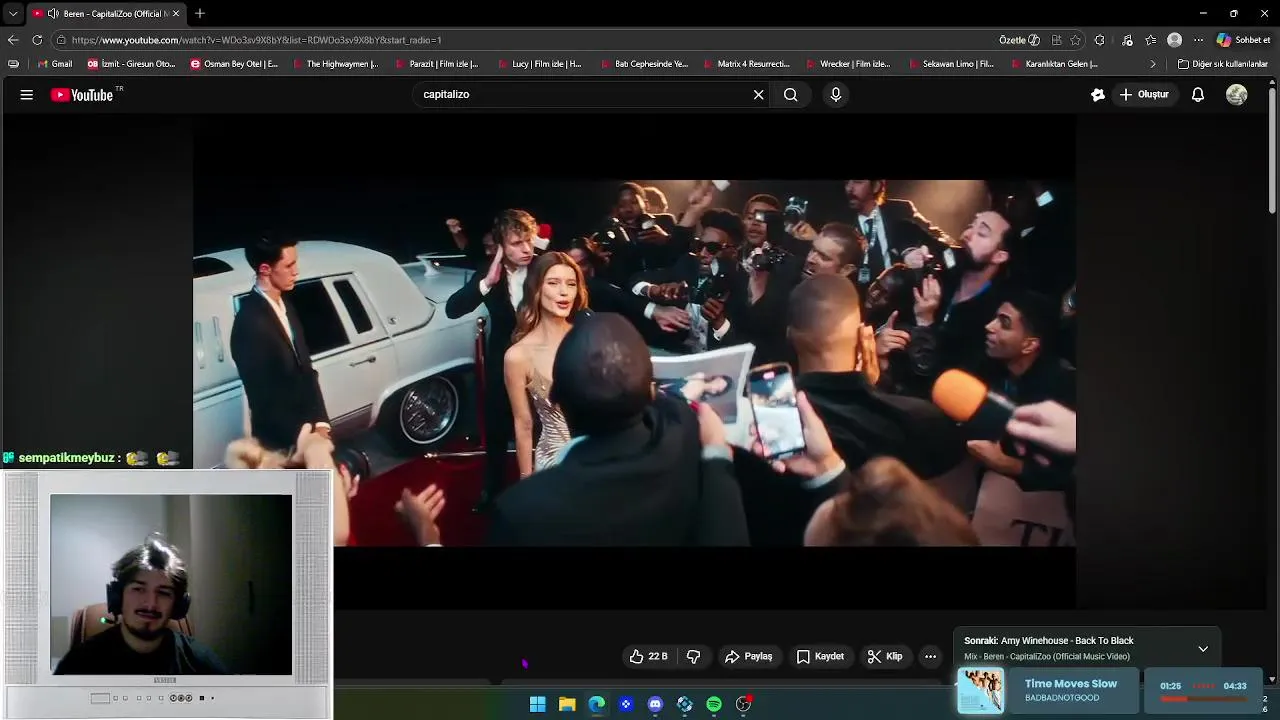This screenshot has height=720, width=1280.
Task: Start voice search with the microphone
Action: click(x=836, y=95)
